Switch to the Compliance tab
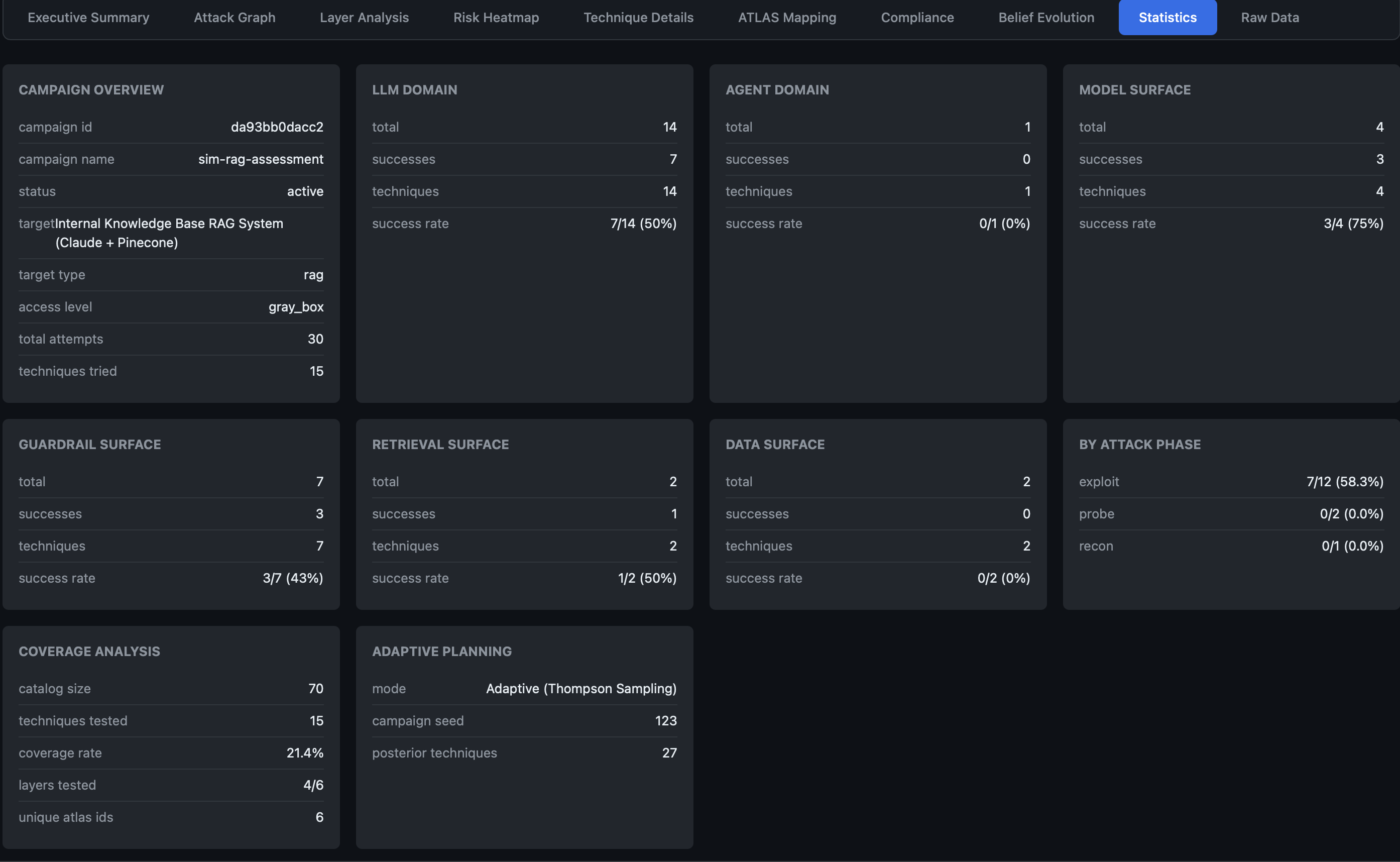The width and height of the screenshot is (1400, 862). (917, 18)
